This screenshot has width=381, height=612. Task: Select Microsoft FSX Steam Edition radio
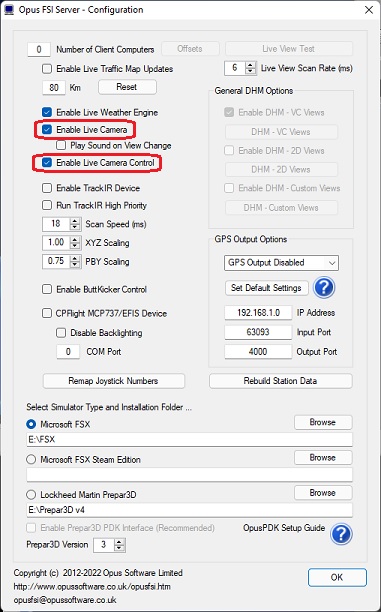point(31,460)
